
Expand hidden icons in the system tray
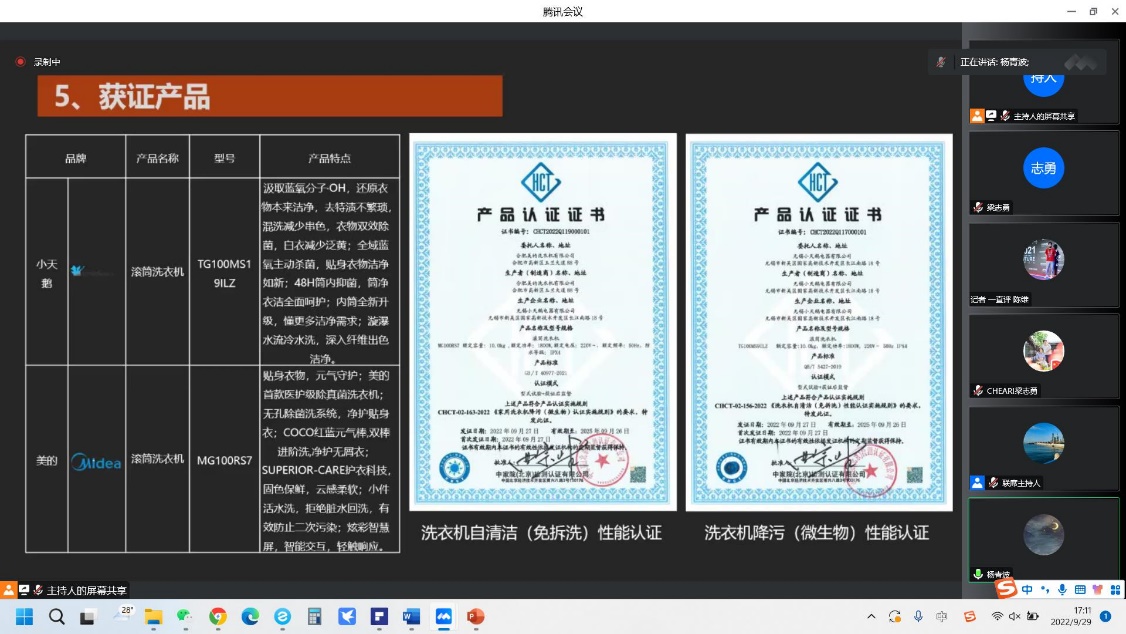(x=871, y=615)
